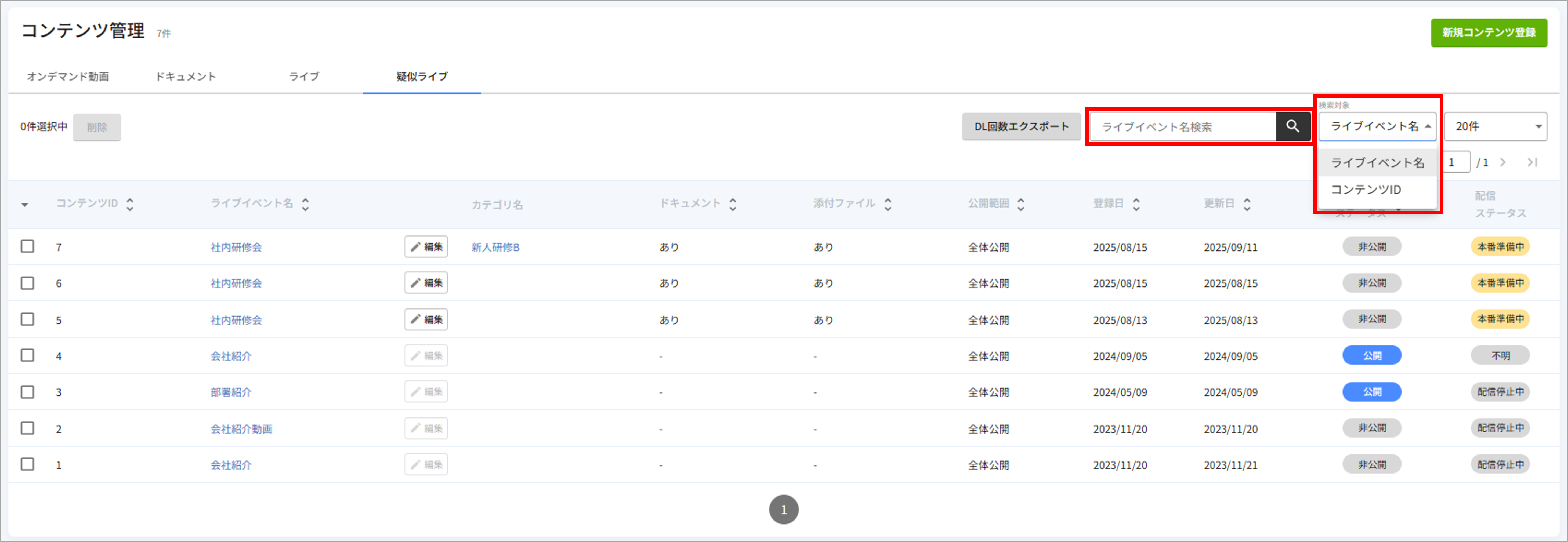Click 配信停止中 badge in row 3
The image size is (1568, 542).
pyautogui.click(x=1500, y=392)
